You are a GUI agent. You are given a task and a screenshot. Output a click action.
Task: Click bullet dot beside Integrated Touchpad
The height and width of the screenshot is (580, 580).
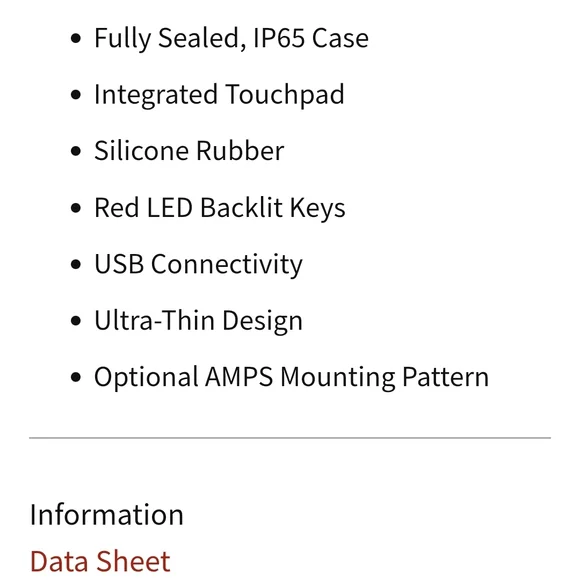pyautogui.click(x=75, y=95)
